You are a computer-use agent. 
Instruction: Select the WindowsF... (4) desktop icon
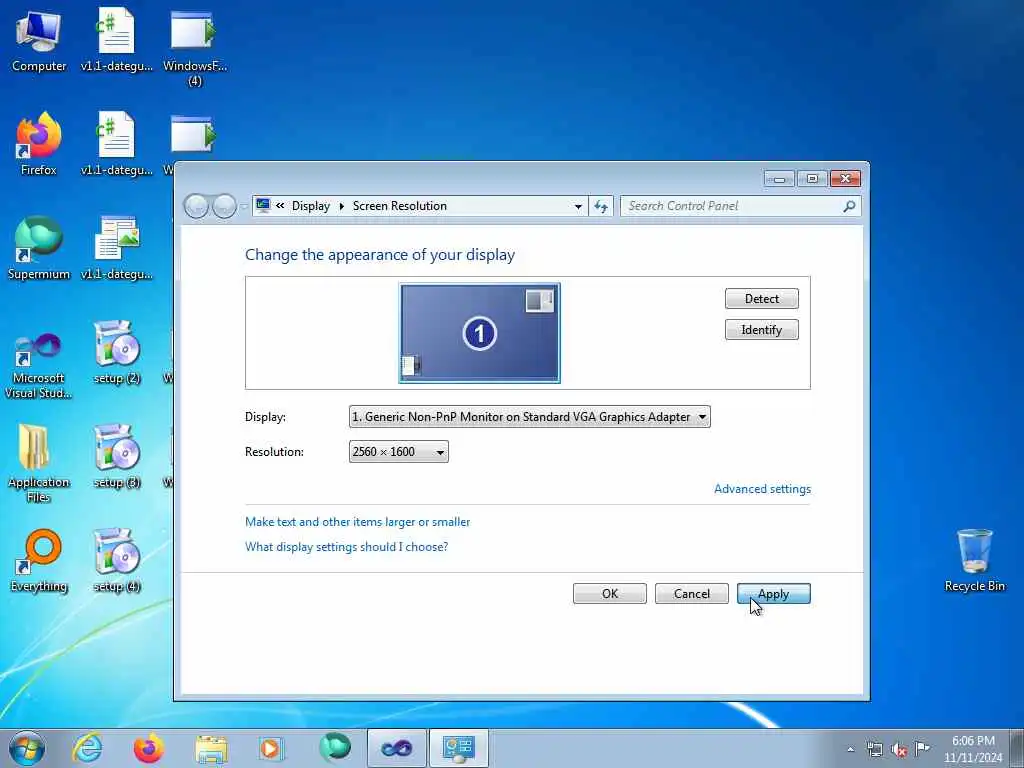tap(194, 48)
